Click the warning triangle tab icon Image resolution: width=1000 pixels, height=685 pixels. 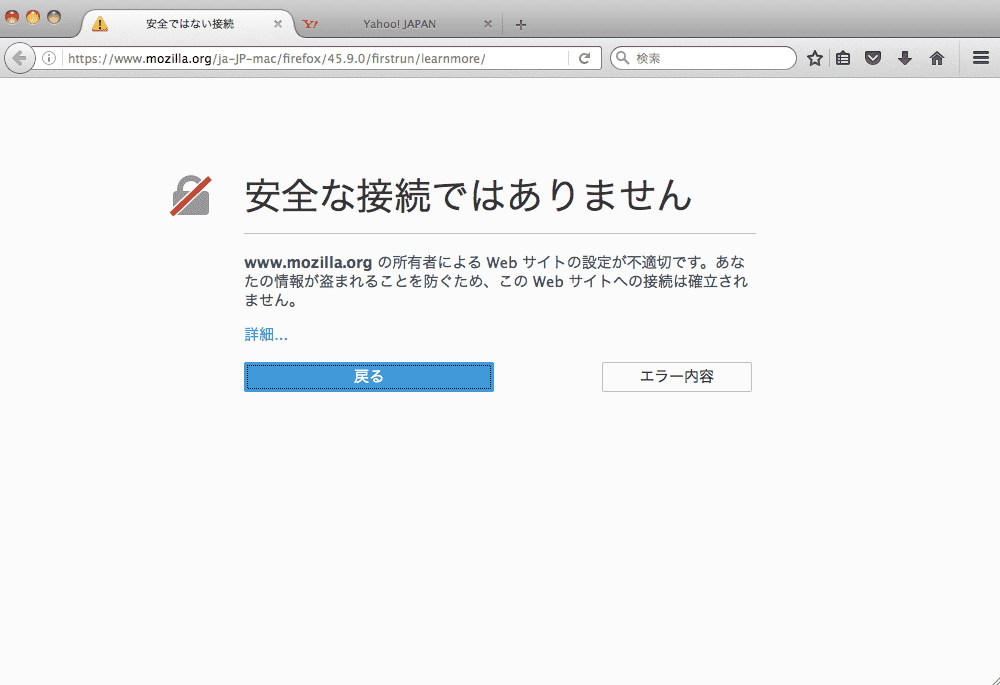click(99, 24)
